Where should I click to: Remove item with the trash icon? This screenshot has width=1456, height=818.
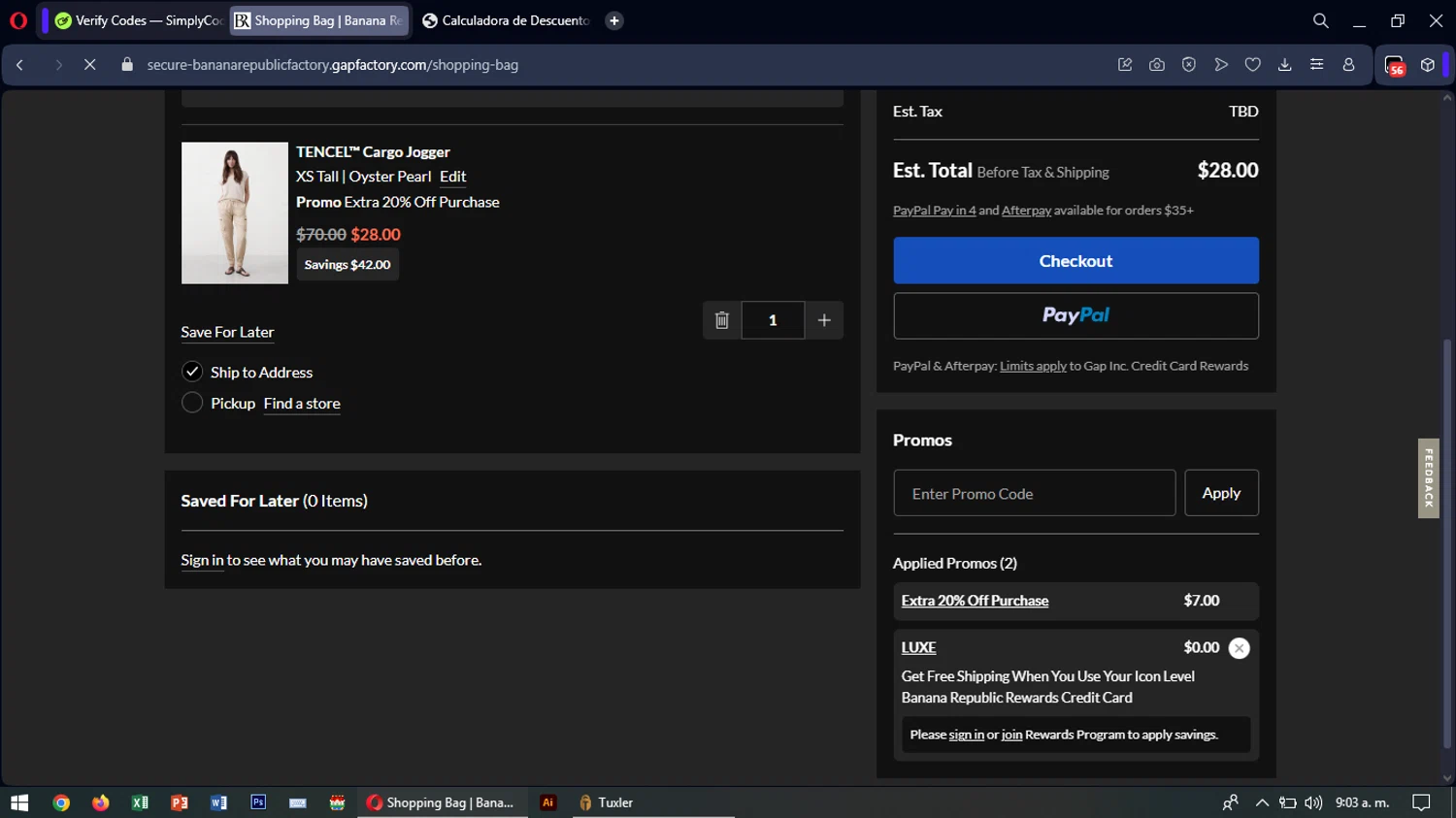[x=722, y=320]
